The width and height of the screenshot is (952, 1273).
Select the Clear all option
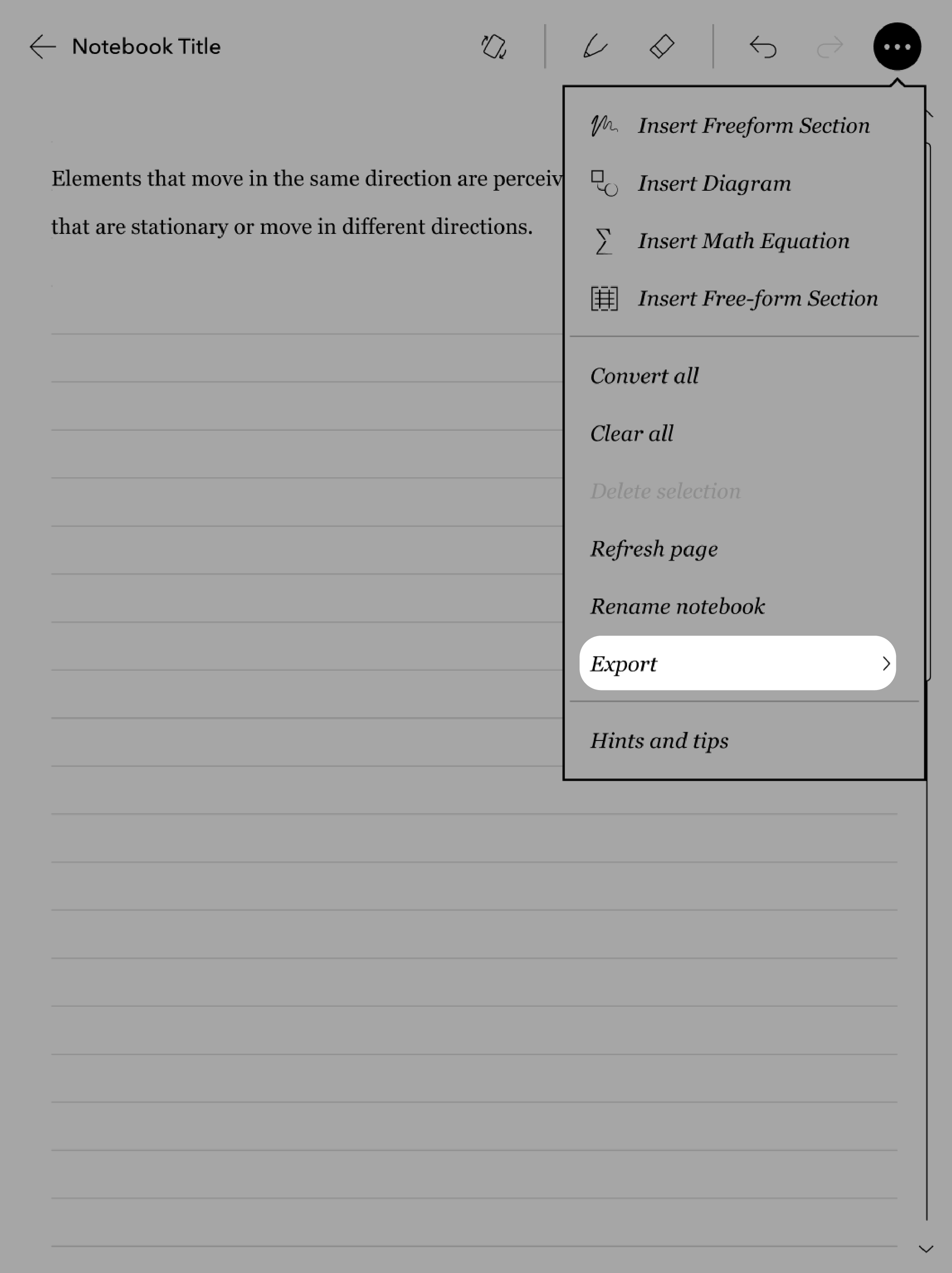point(633,433)
